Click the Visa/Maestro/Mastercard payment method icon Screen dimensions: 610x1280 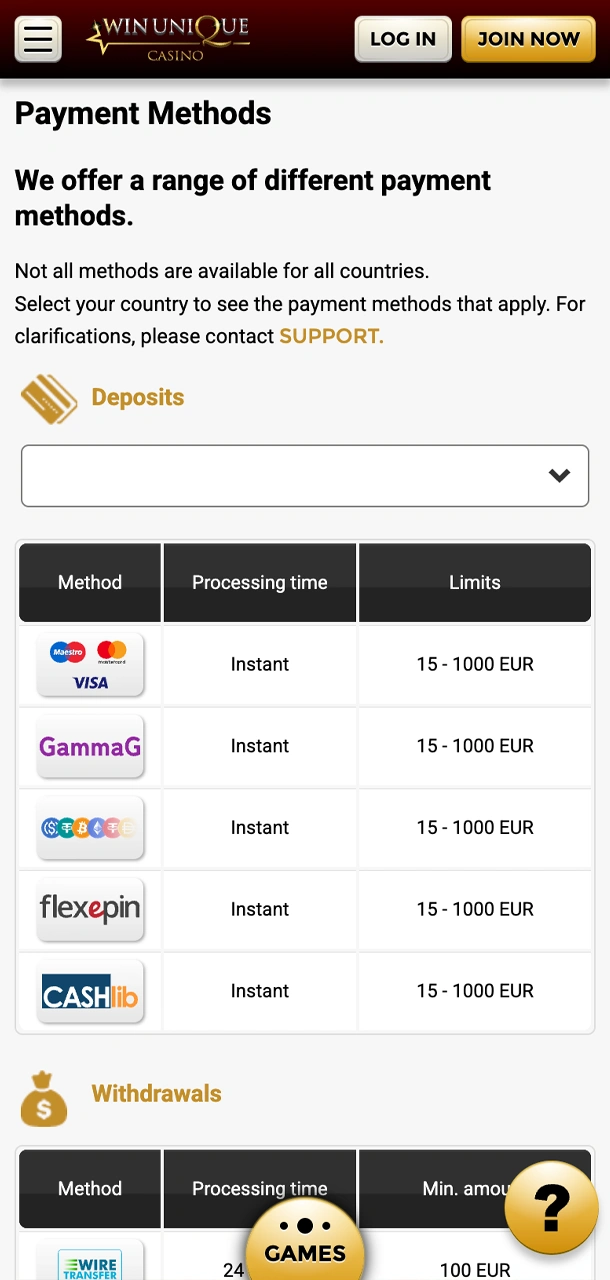pos(90,664)
